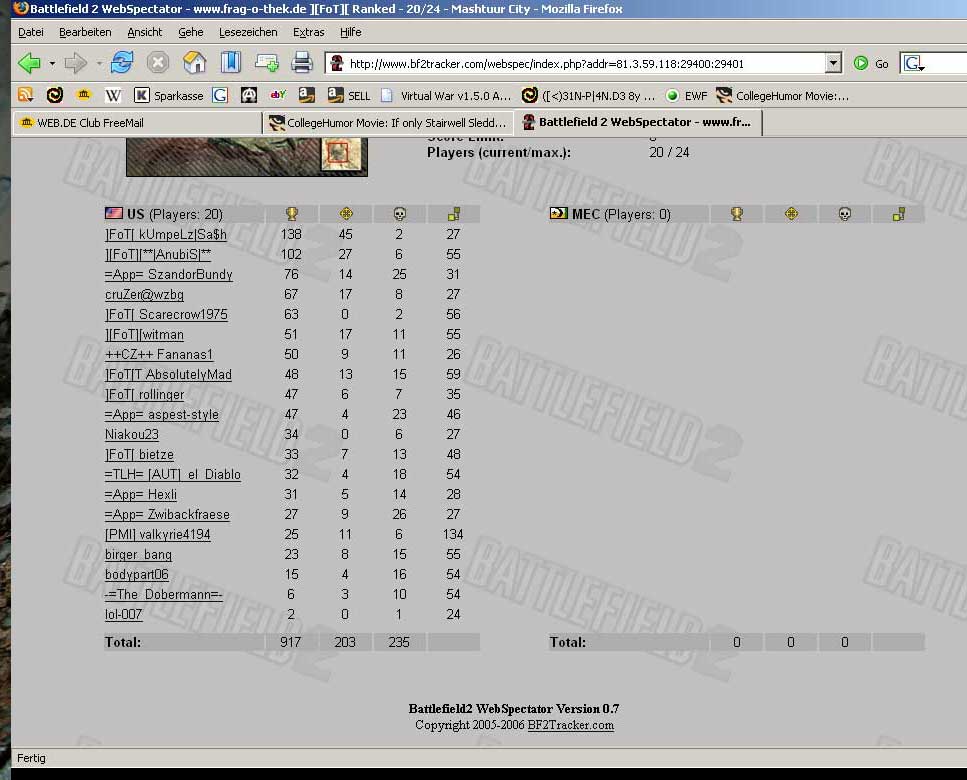
Task: Open player birger_bang profile
Action: click(138, 554)
